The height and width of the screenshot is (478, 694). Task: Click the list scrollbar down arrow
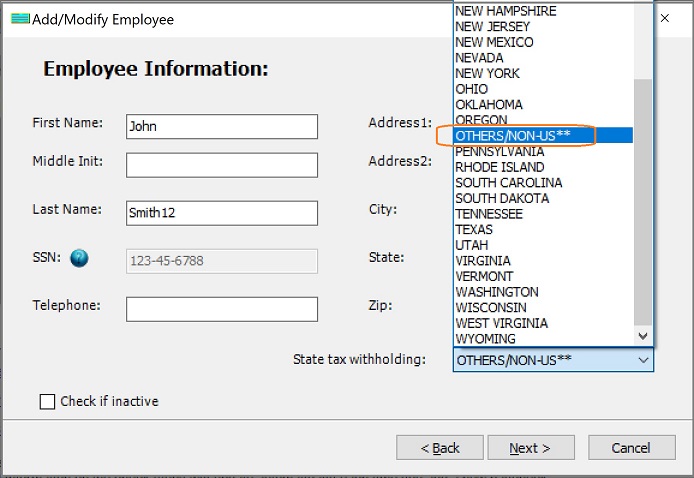click(643, 337)
